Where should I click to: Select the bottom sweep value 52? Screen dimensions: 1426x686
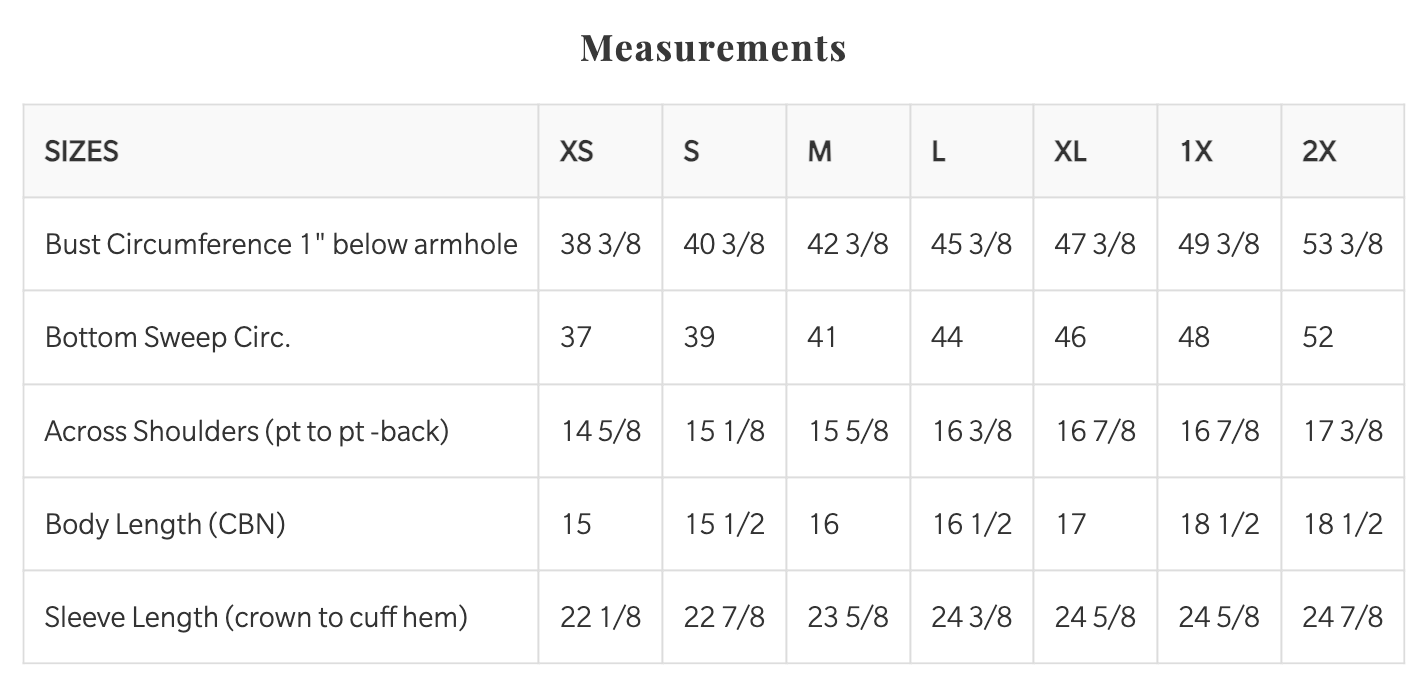pyautogui.click(x=1318, y=337)
